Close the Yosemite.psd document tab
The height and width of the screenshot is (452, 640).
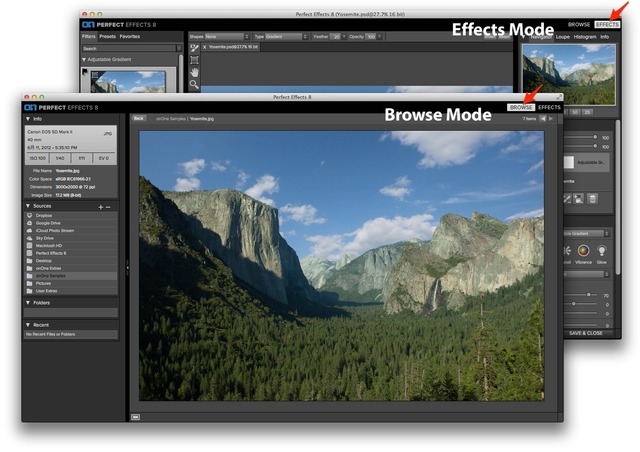coord(204,47)
